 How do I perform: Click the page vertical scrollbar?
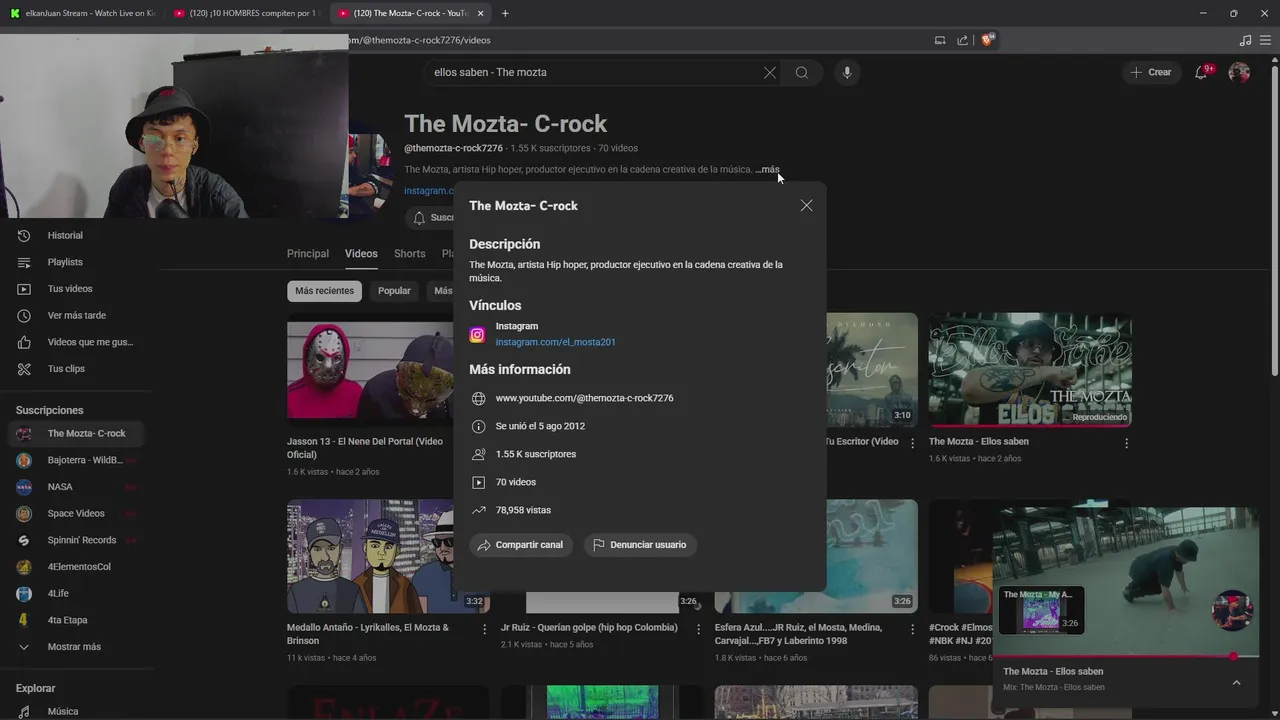1274,220
